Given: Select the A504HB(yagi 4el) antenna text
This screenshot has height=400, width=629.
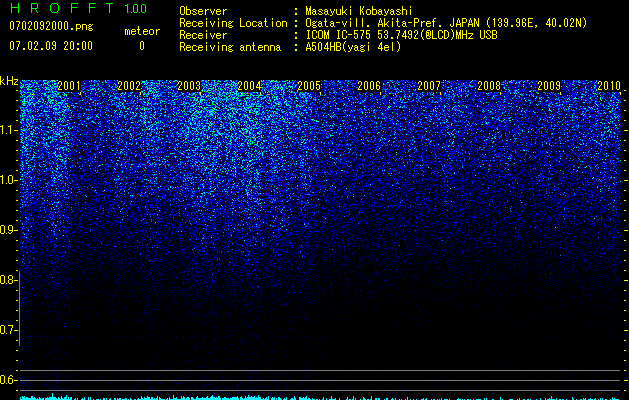Looking at the screenshot, I should pyautogui.click(x=353, y=47).
